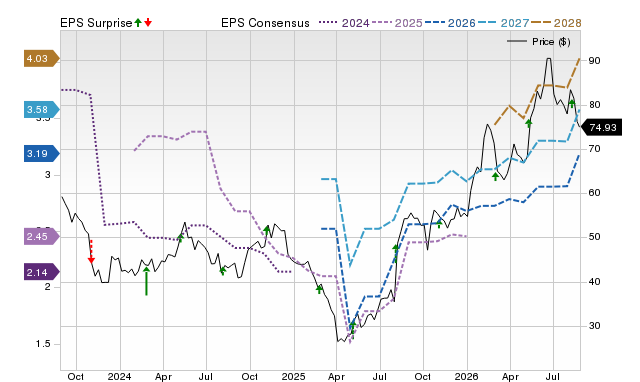
Task: Click the 74.93 current price tag
Action: (602, 127)
